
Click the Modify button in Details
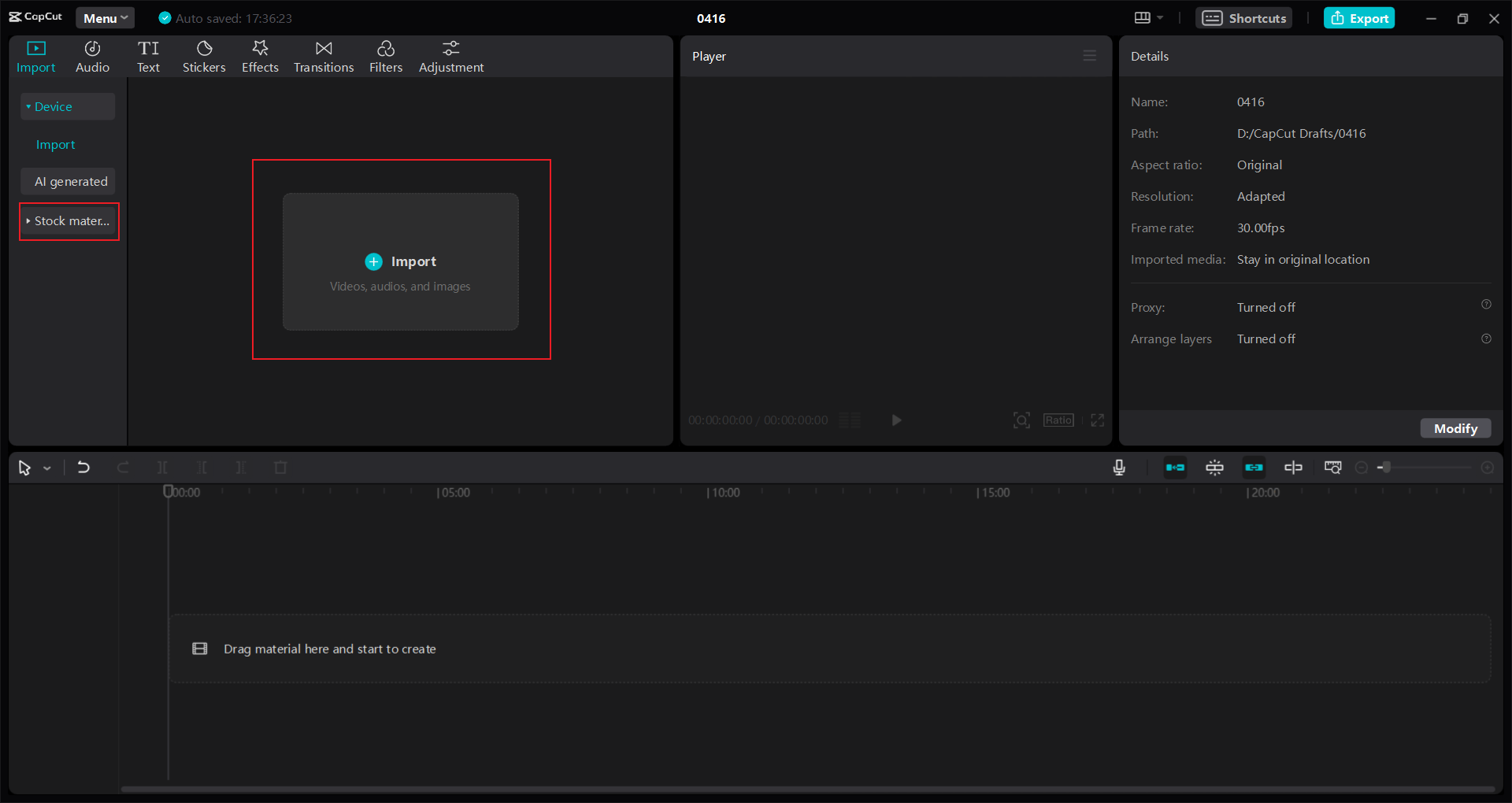[1455, 428]
